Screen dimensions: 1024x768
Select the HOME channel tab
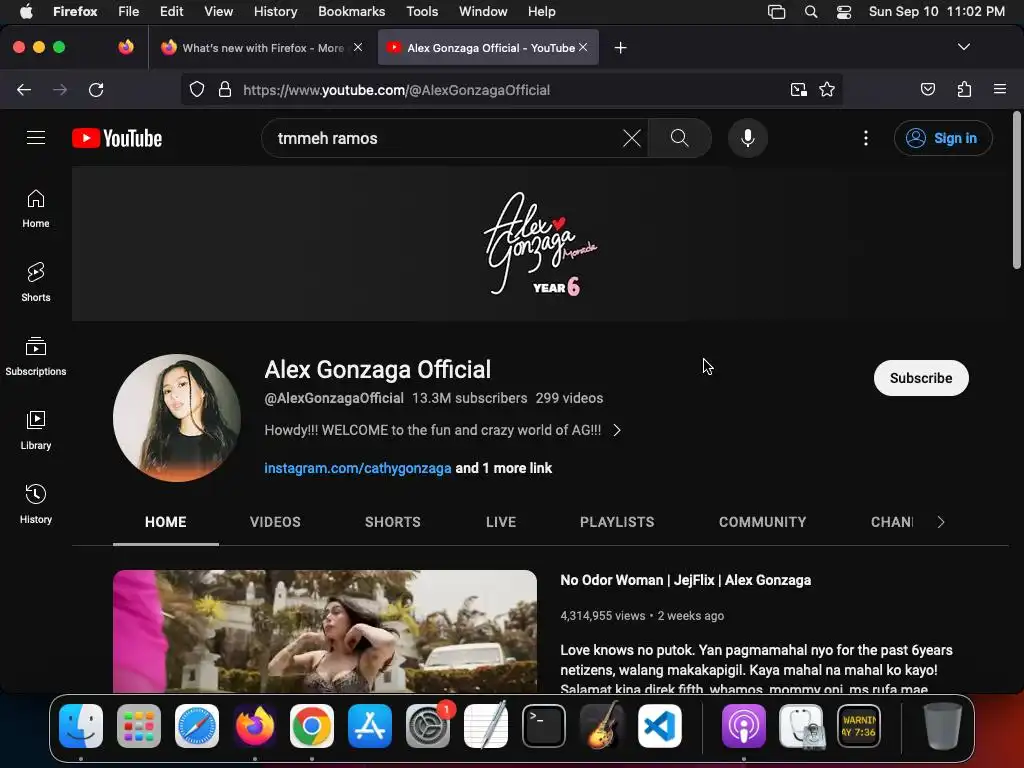tap(166, 522)
